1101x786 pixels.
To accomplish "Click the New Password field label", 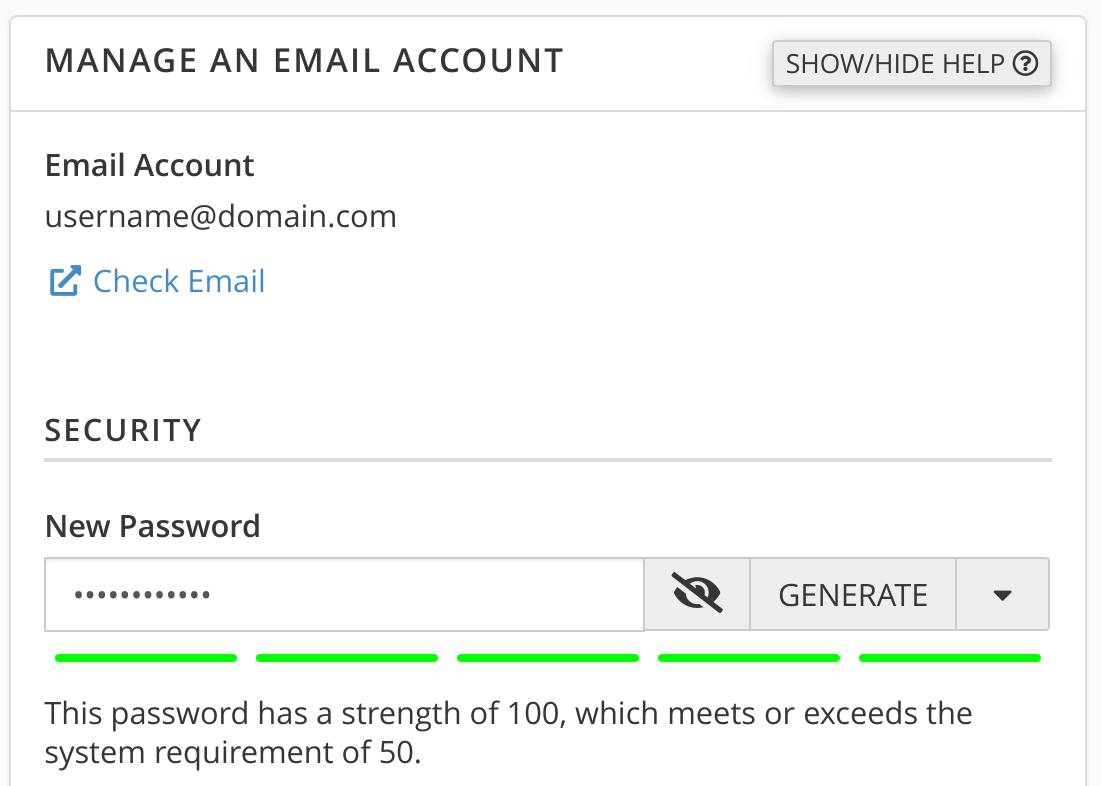I will point(152,526).
